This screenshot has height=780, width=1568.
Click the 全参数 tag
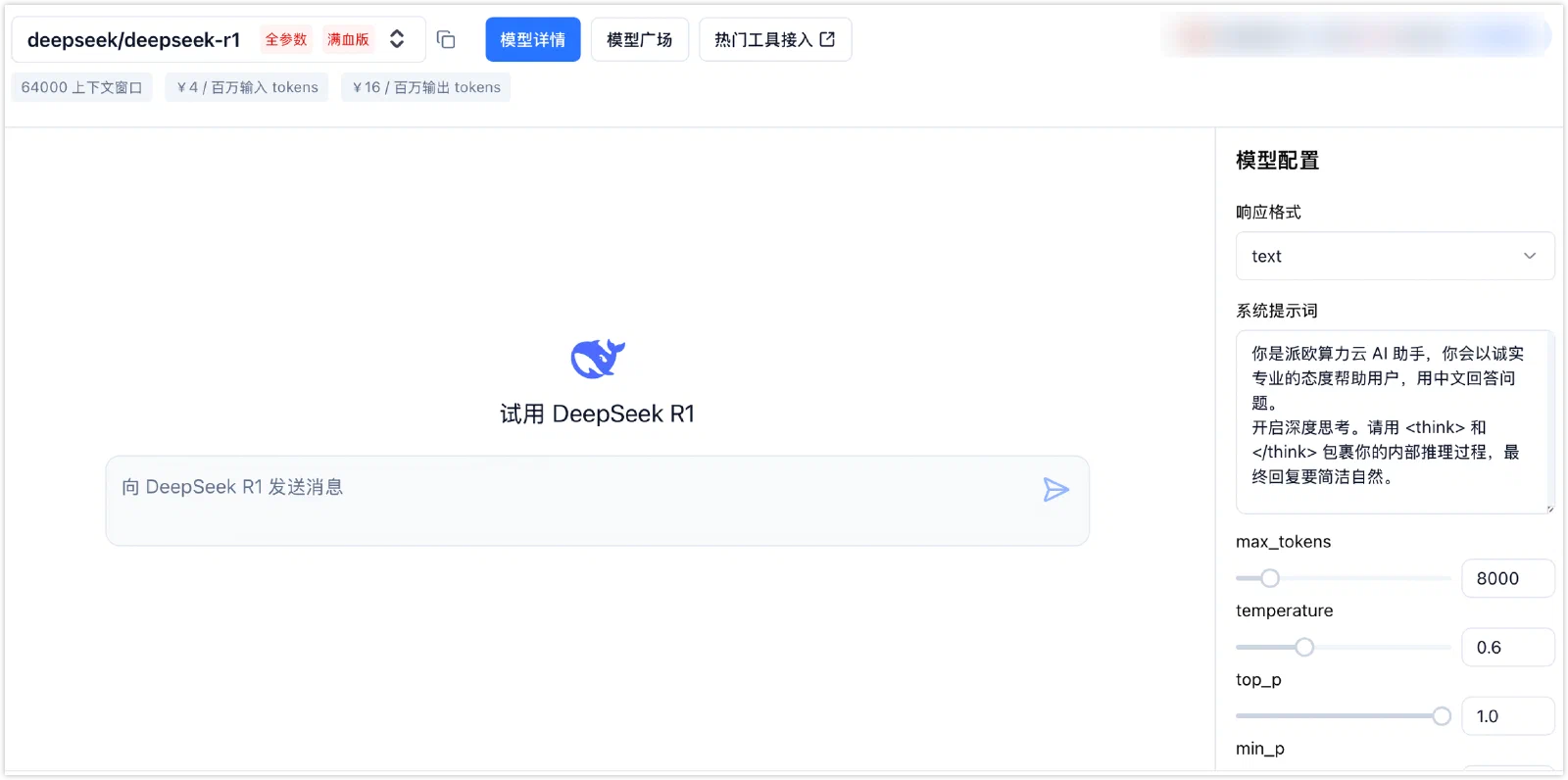click(x=286, y=39)
